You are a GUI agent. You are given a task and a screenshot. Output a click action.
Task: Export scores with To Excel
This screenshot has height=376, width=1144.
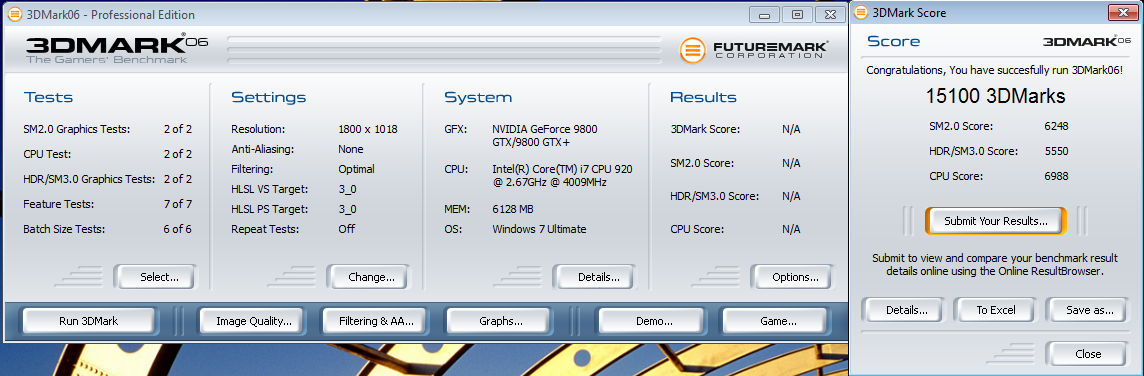996,310
